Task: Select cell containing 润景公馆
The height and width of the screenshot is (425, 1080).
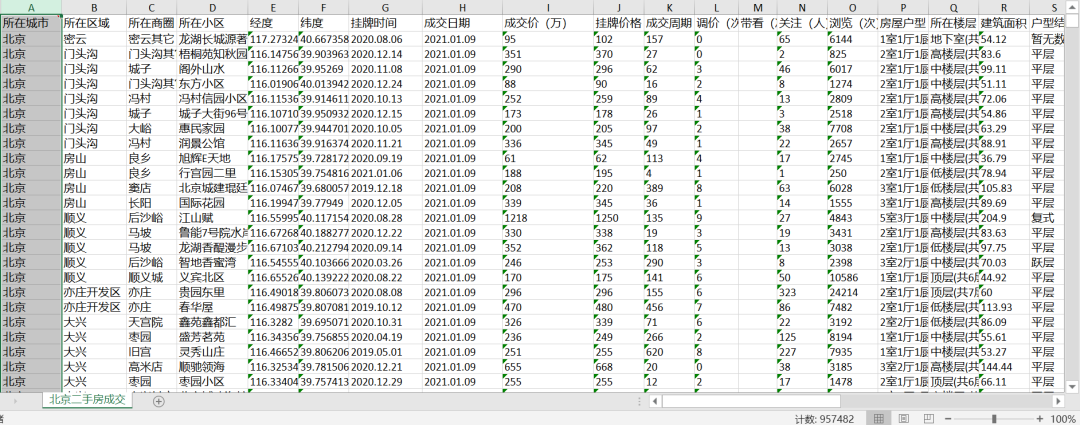Action: [x=212, y=144]
